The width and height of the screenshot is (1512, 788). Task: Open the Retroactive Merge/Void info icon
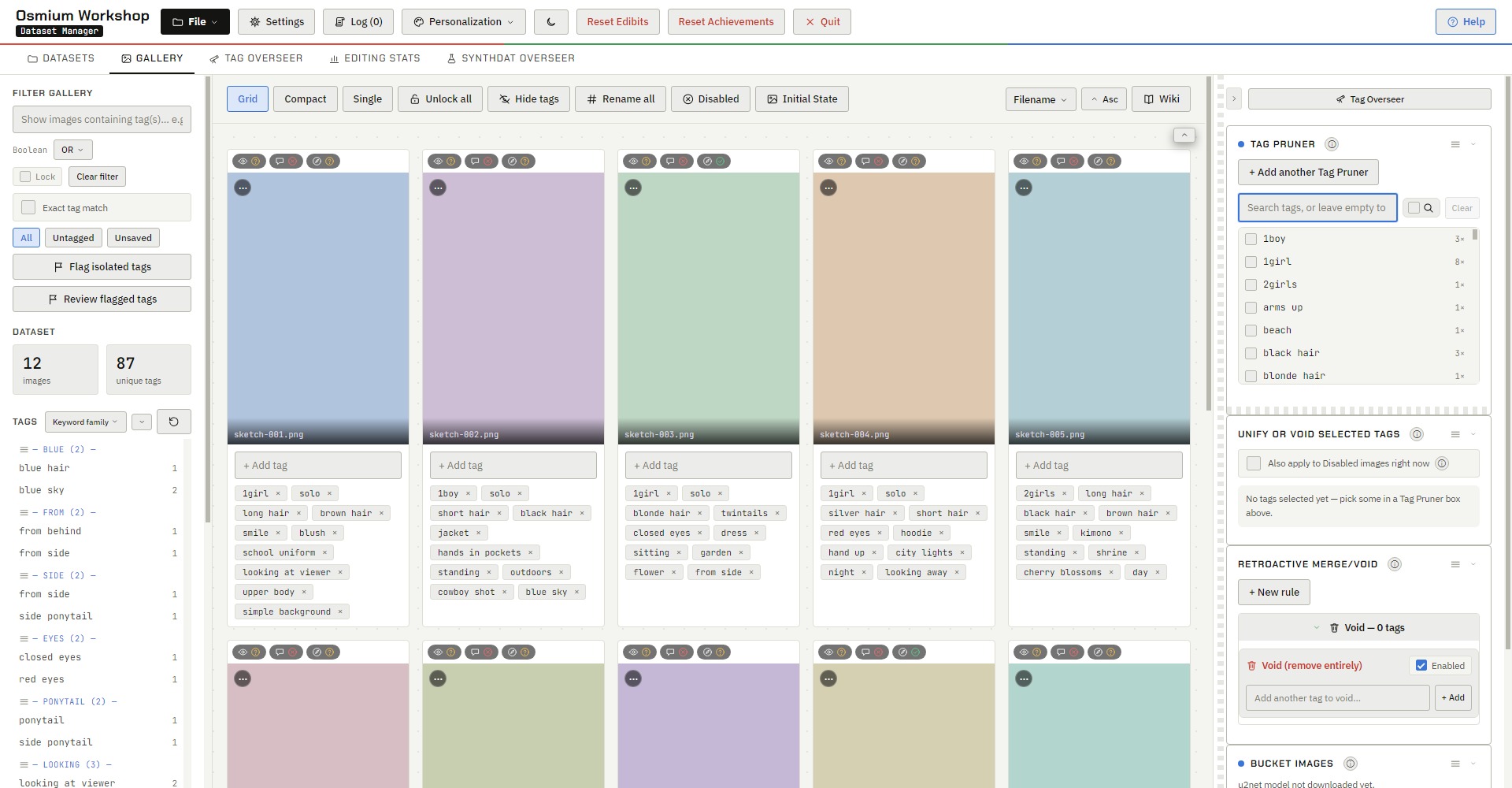point(1395,564)
